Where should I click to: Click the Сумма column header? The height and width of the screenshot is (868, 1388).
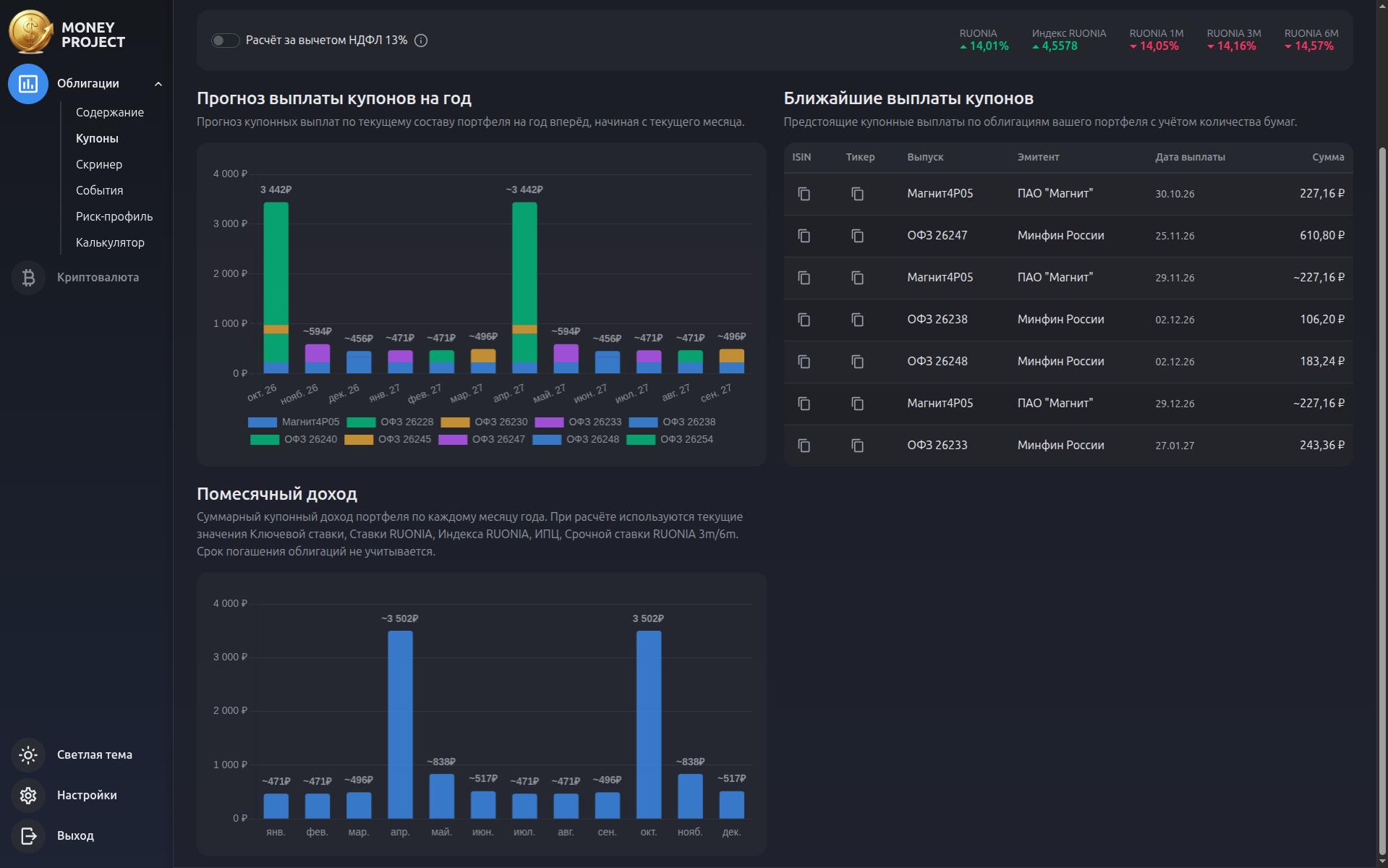[x=1328, y=157]
